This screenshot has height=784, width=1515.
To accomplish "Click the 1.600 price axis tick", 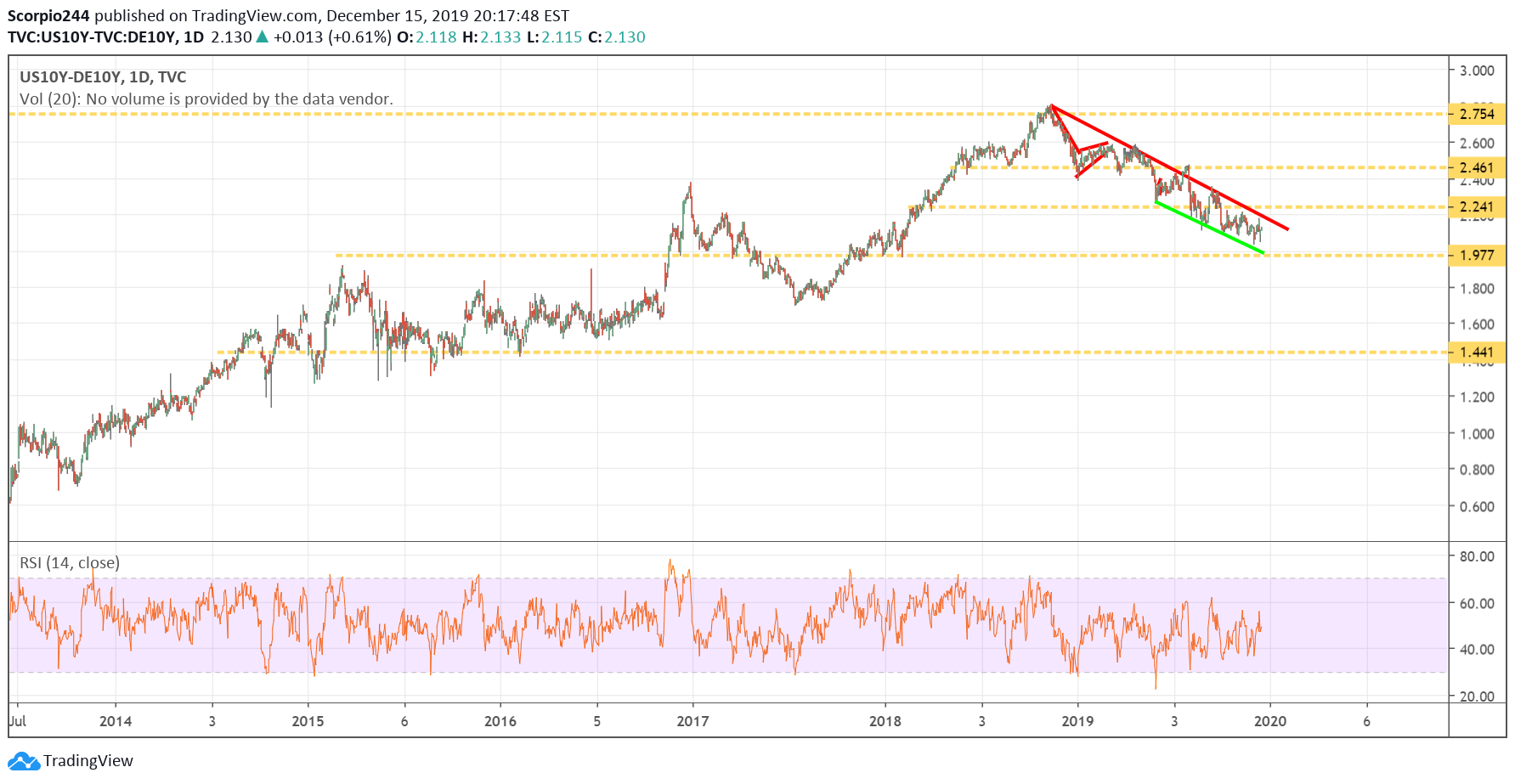I will [1477, 324].
